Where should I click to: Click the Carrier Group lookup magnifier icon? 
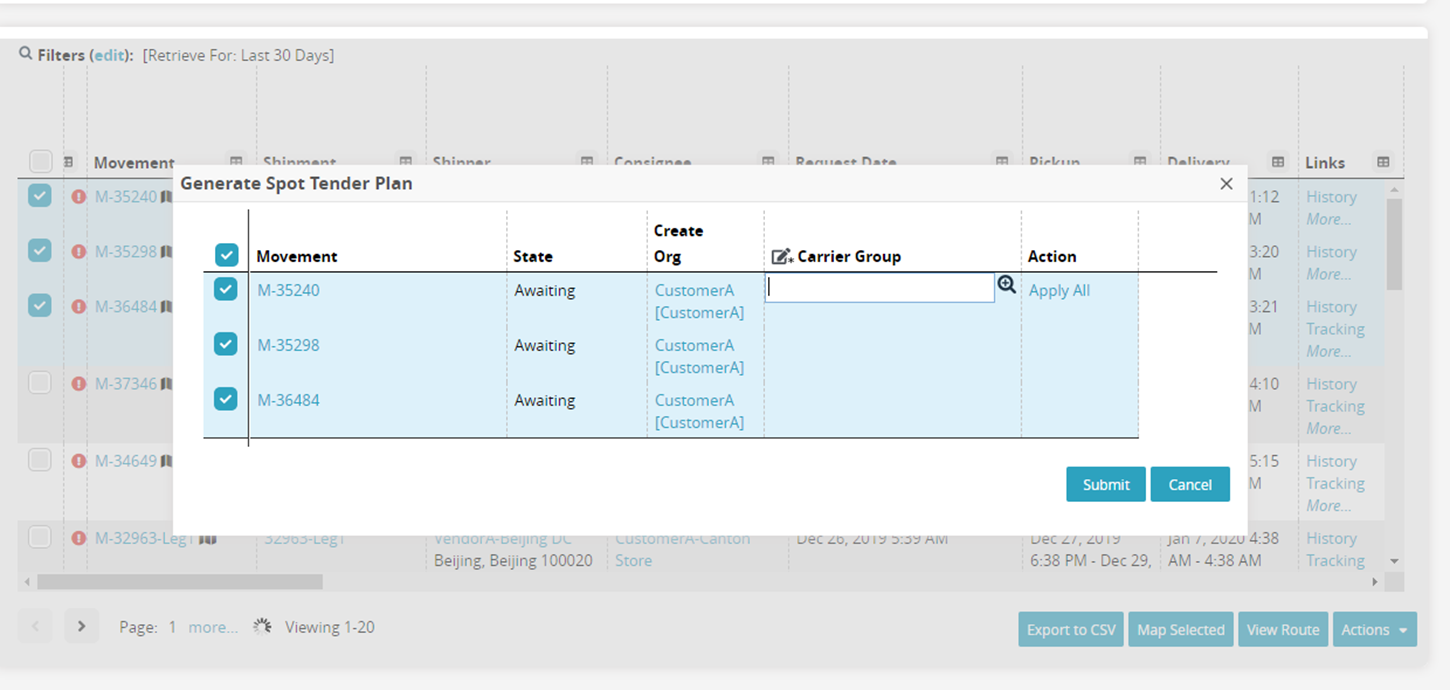[1006, 286]
